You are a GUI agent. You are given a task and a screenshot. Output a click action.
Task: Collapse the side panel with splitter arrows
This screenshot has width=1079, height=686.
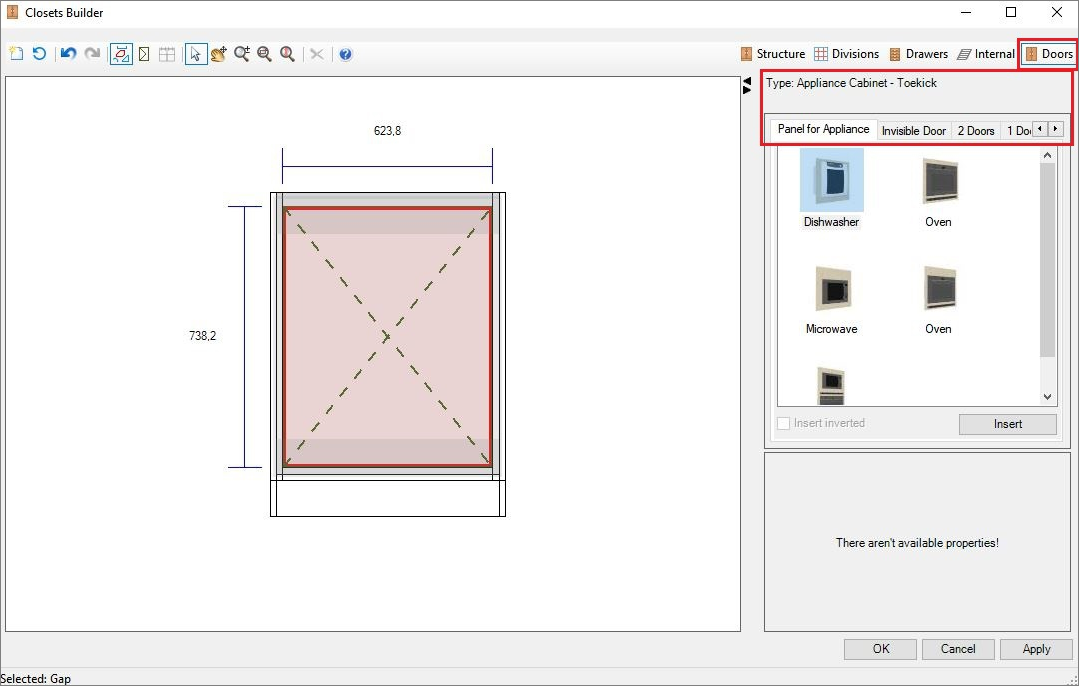[x=747, y=86]
